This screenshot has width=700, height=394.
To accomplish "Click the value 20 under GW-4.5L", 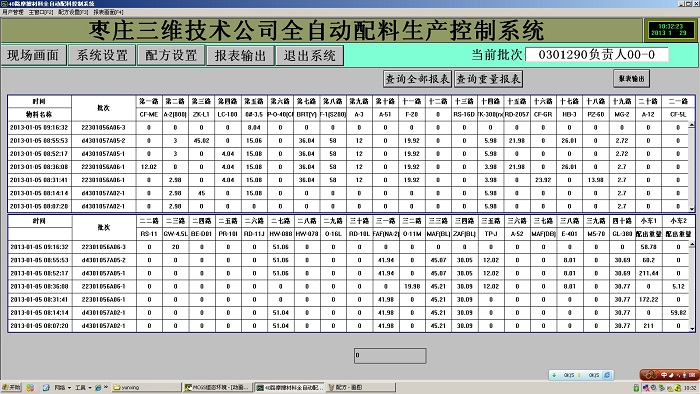I will coord(175,247).
